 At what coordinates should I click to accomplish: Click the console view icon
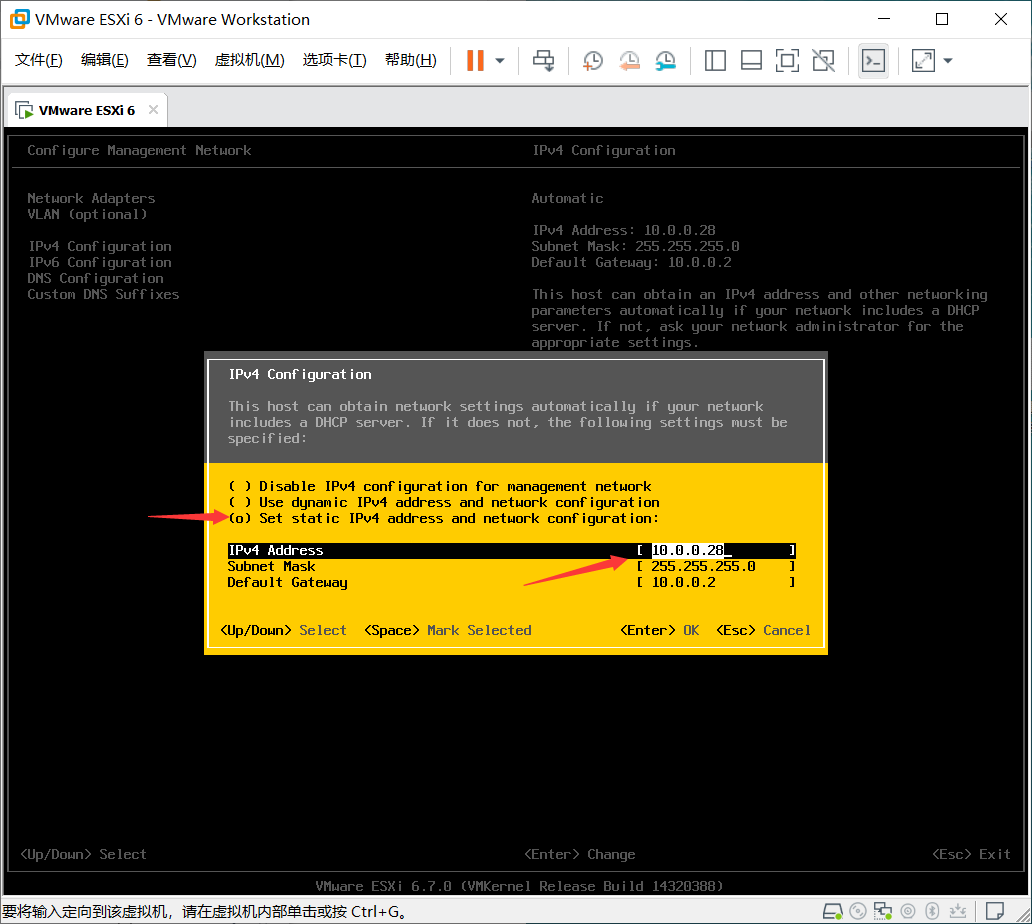873,61
